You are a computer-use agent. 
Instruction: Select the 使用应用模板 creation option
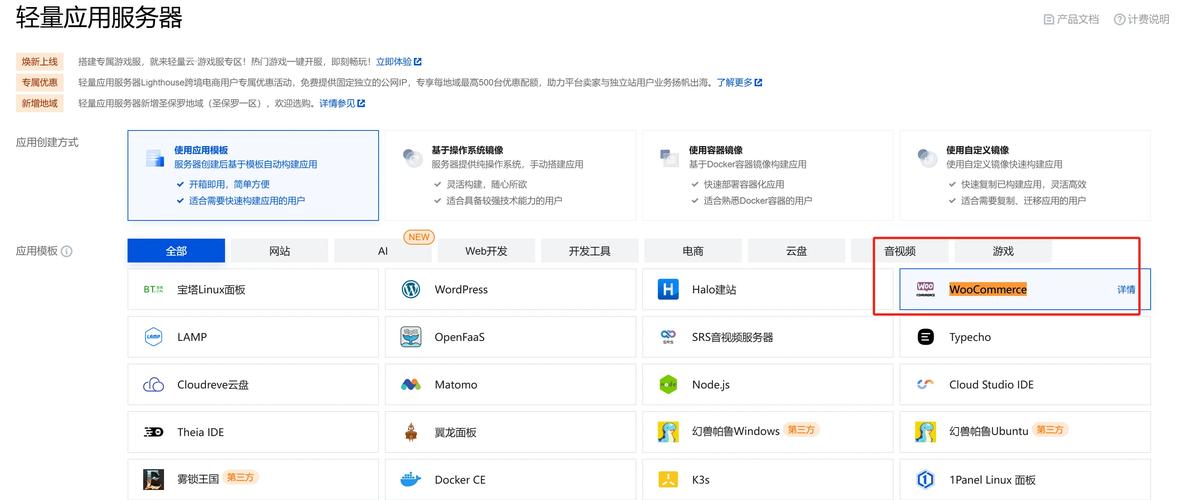click(253, 175)
